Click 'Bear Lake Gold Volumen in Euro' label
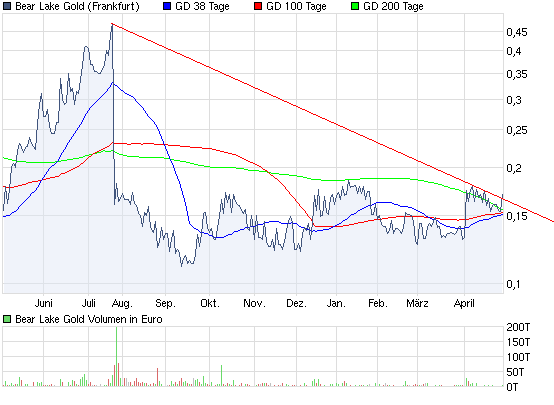Viewport: 554px width, 405px height. (89, 319)
